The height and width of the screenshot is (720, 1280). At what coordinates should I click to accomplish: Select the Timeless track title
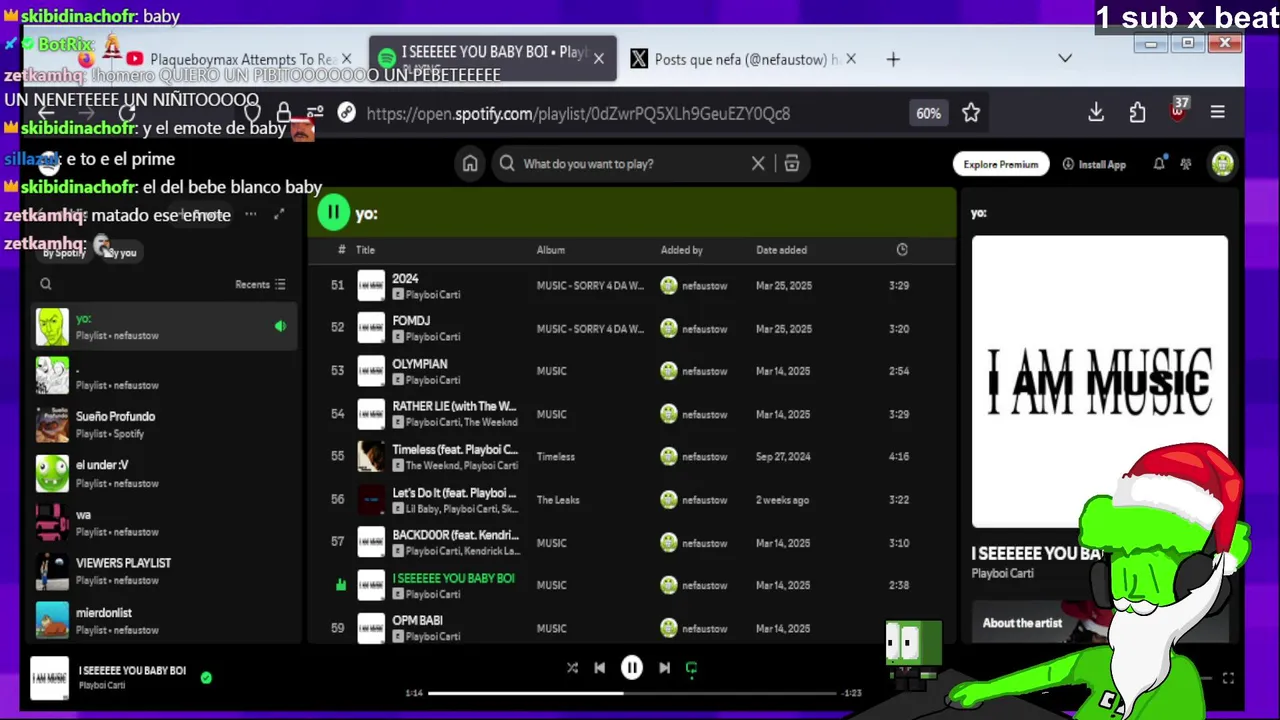[455, 450]
